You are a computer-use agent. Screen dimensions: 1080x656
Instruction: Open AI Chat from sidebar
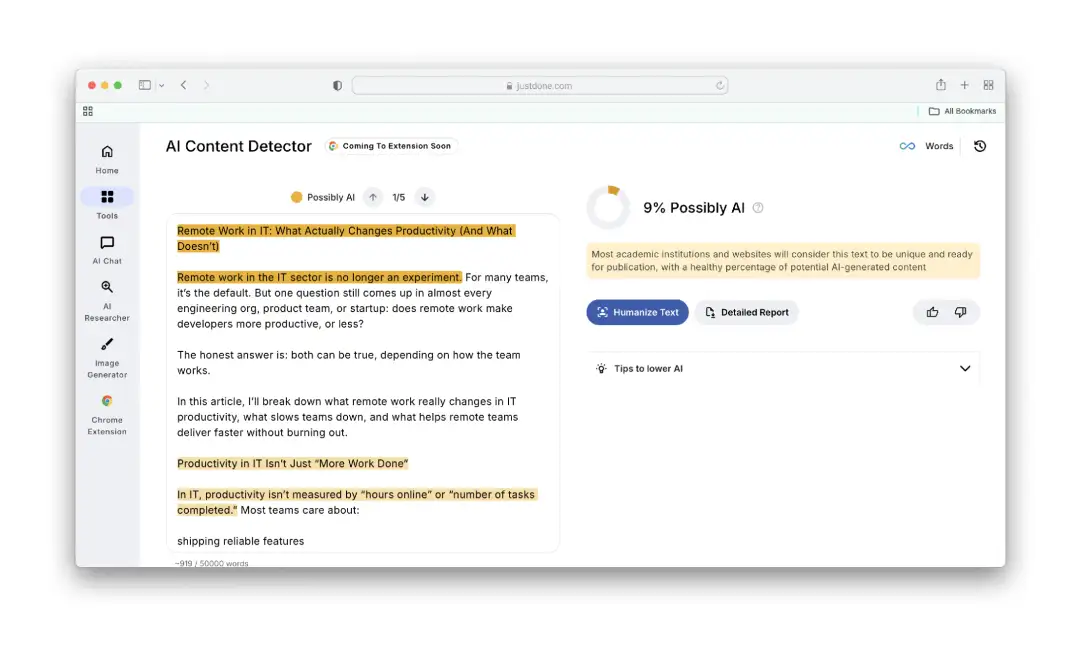[107, 250]
